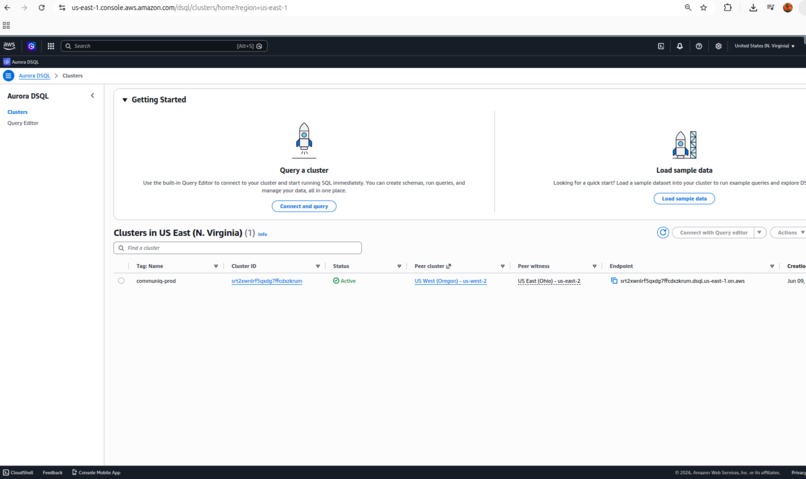This screenshot has height=479, width=806.
Task: Click the Feedback link in the footer
Action: tap(52, 472)
